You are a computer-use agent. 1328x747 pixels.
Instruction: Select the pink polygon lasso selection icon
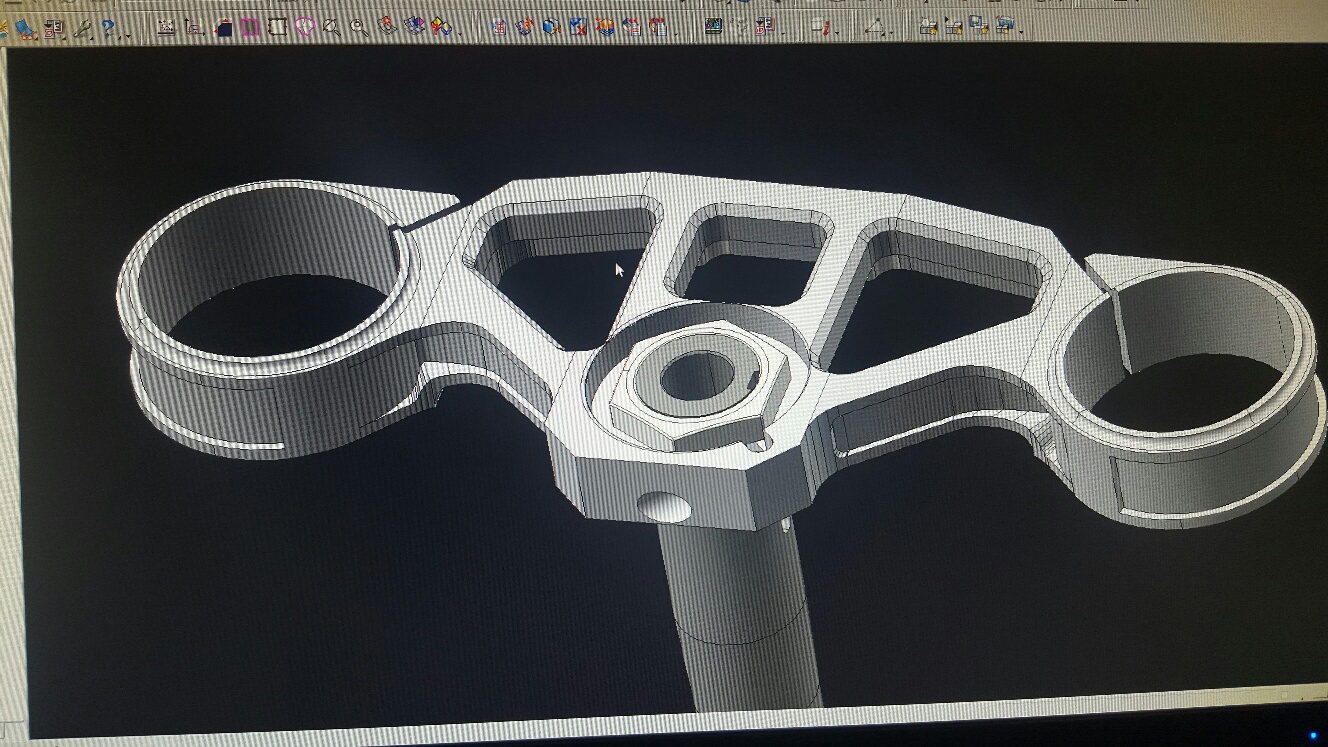point(304,27)
